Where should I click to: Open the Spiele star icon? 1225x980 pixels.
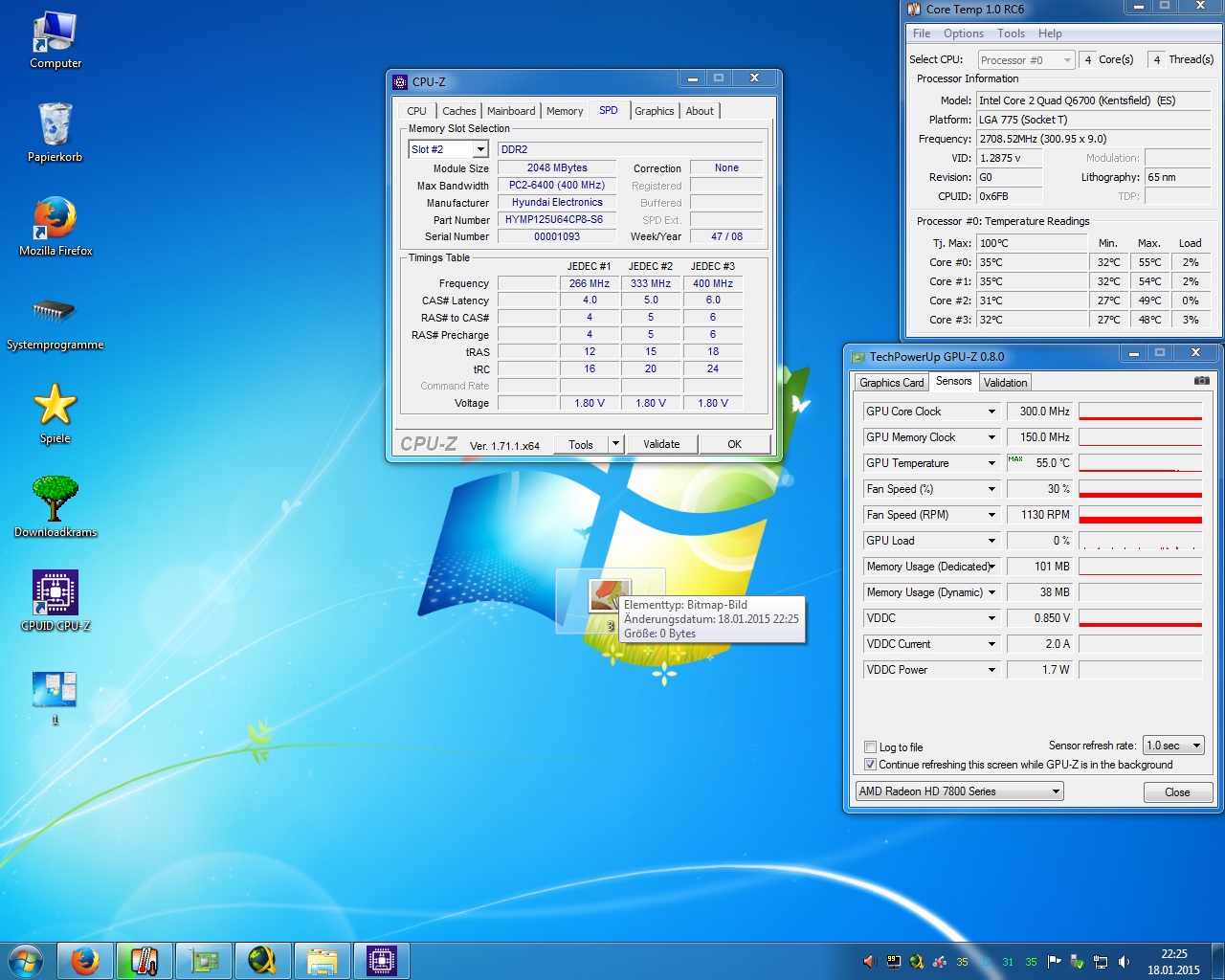[56, 405]
